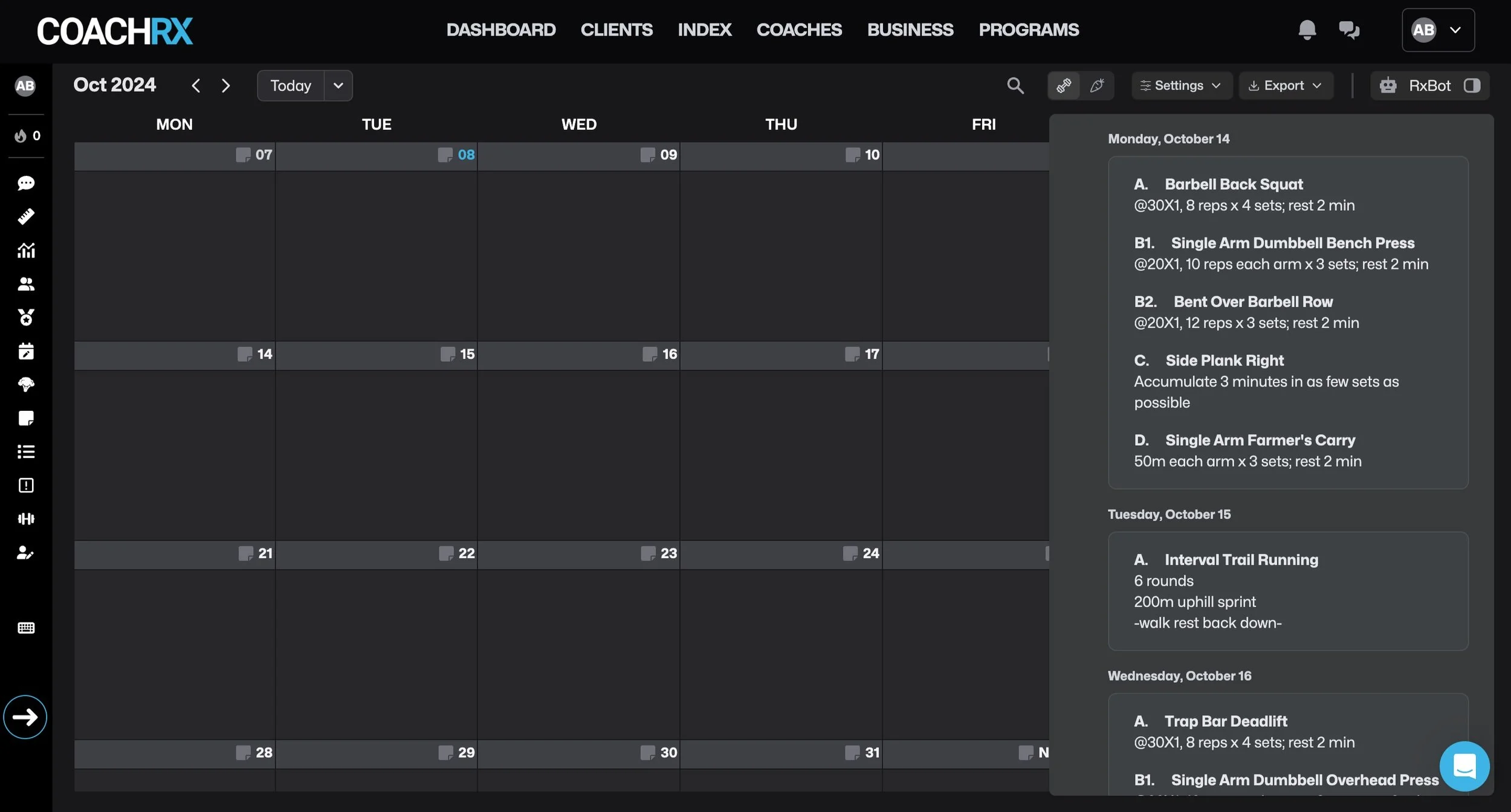Open the chat bubbles messages icon
The width and height of the screenshot is (1511, 812).
1348,30
